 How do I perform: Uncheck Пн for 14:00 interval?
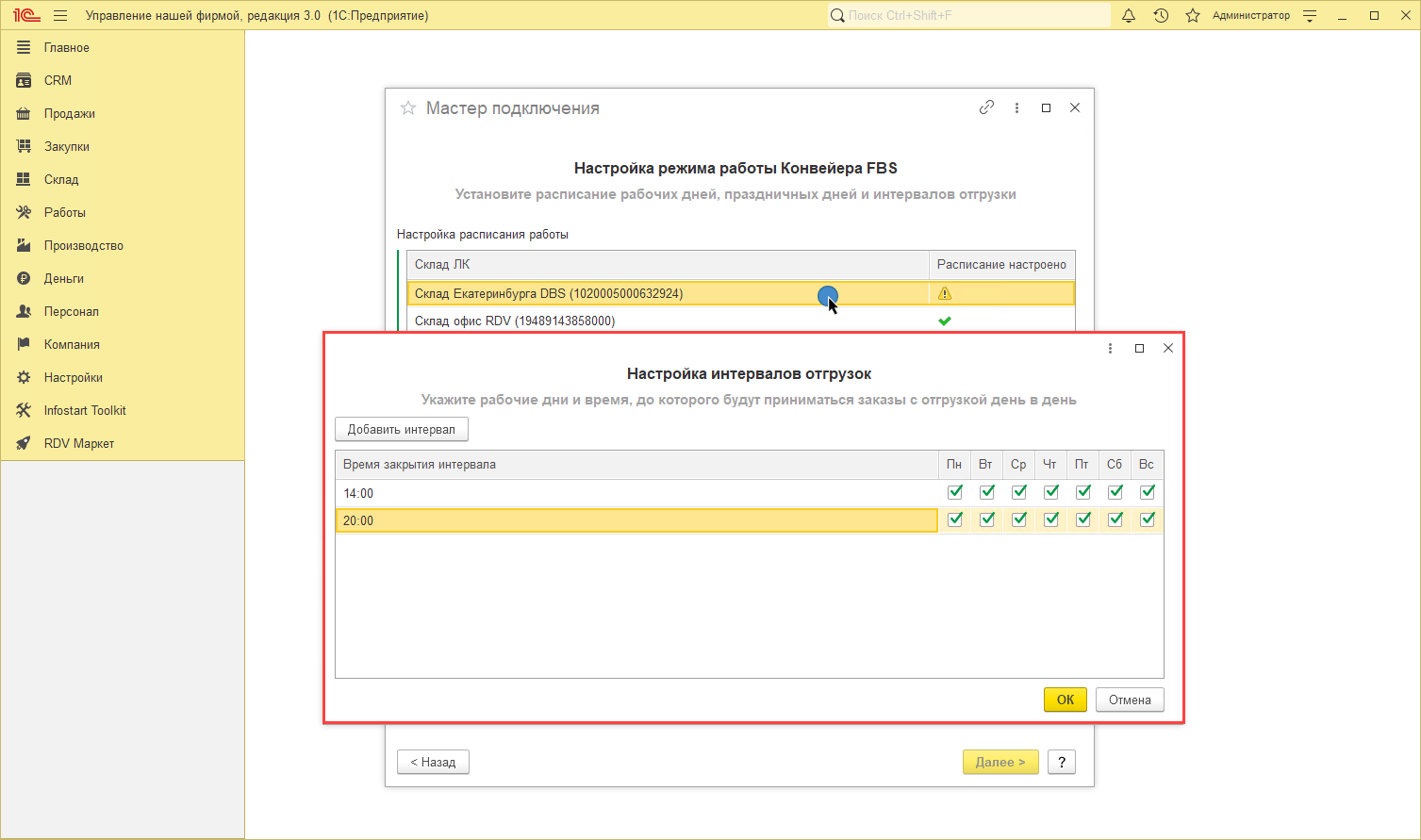tap(955, 492)
